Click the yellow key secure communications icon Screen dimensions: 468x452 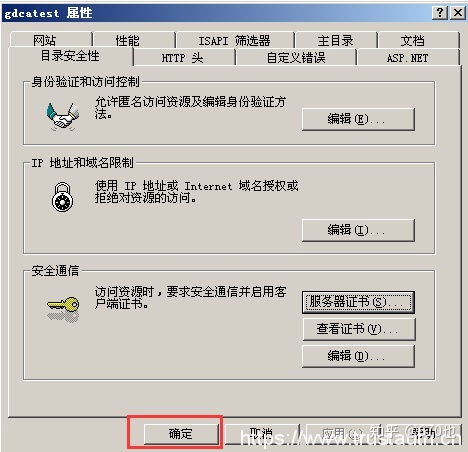(x=63, y=309)
